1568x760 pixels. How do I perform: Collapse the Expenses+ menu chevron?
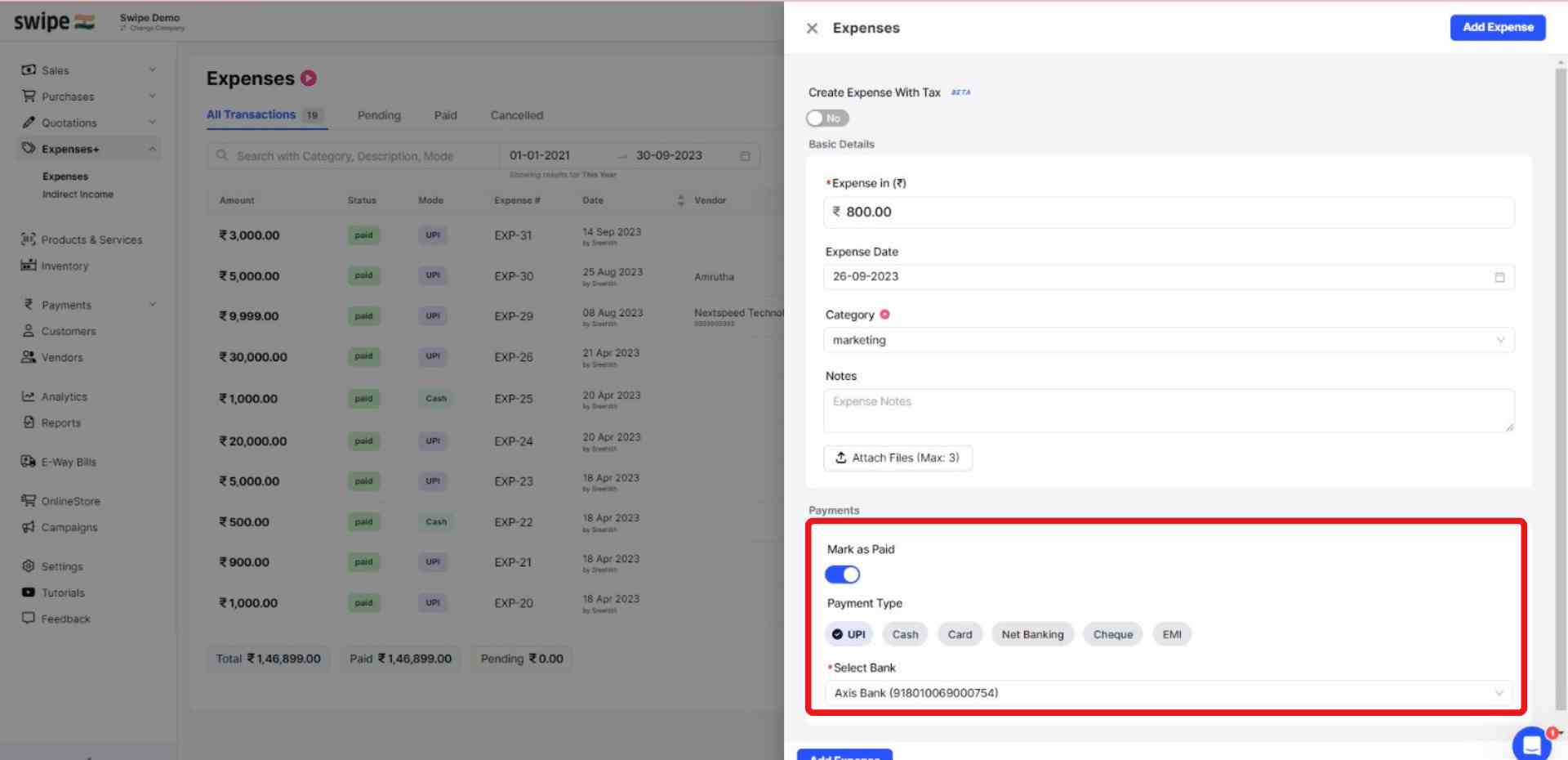tap(152, 148)
